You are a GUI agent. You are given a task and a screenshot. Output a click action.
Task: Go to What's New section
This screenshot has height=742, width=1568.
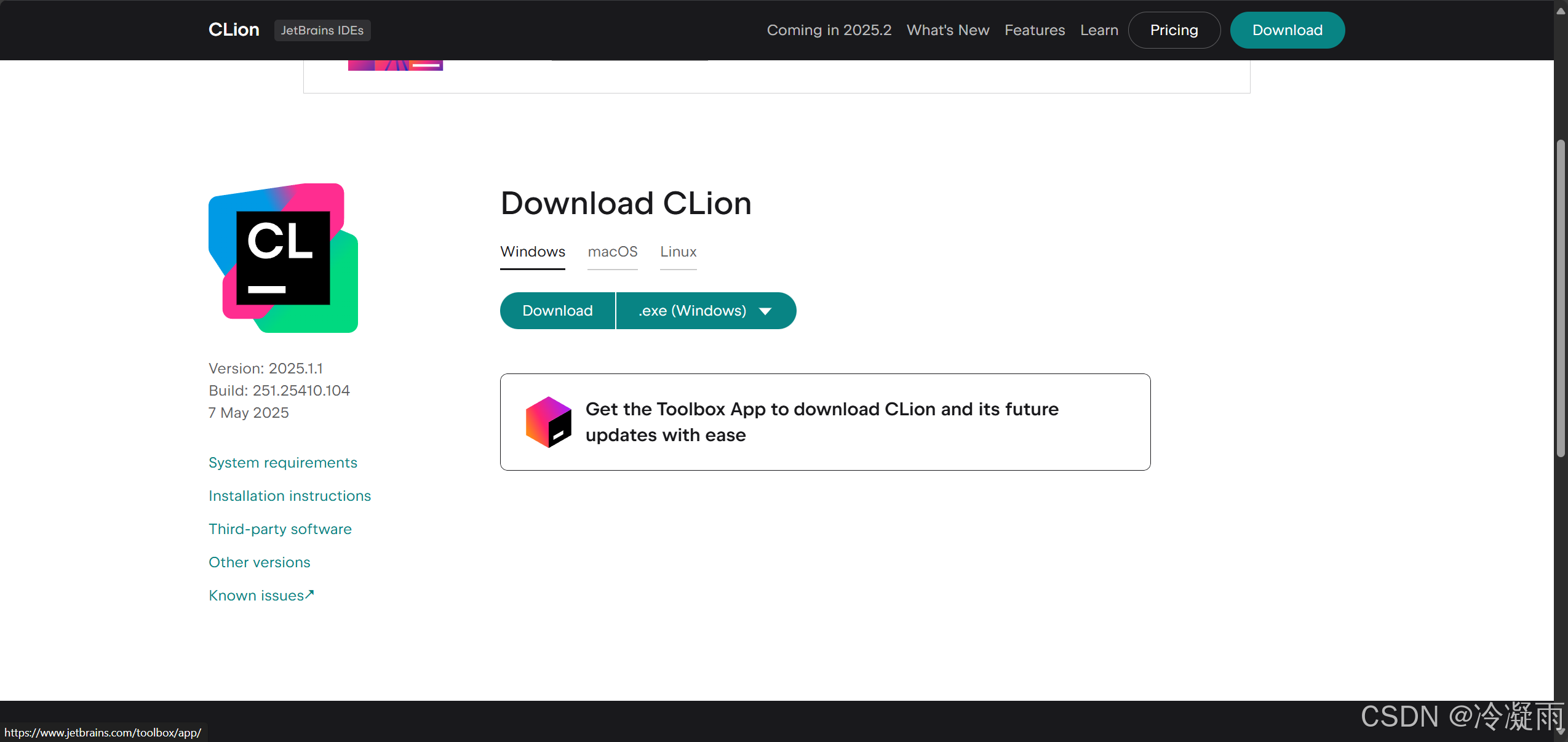click(x=947, y=30)
